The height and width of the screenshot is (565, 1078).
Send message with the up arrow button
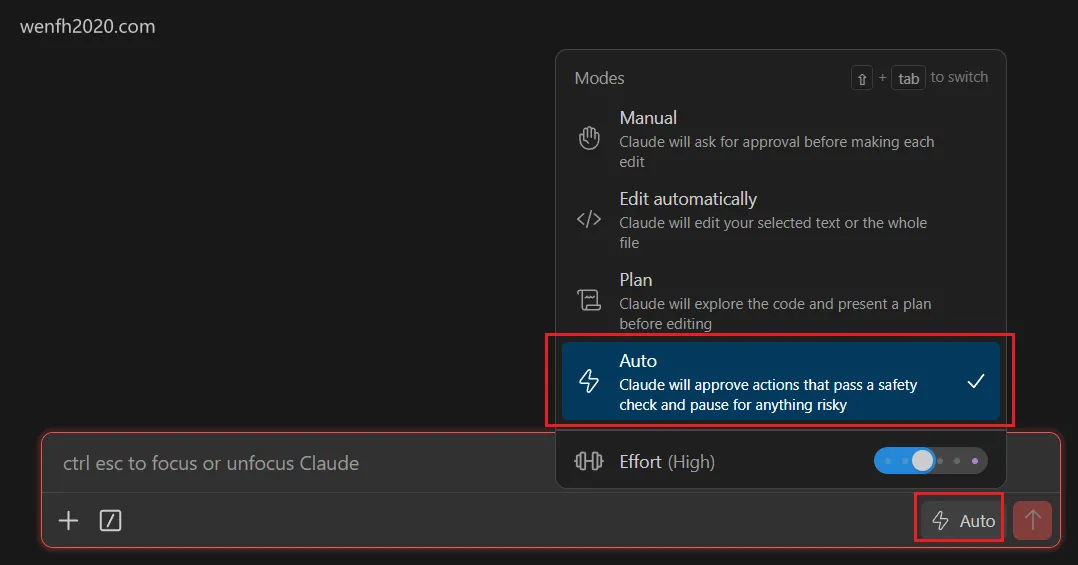click(x=1032, y=520)
